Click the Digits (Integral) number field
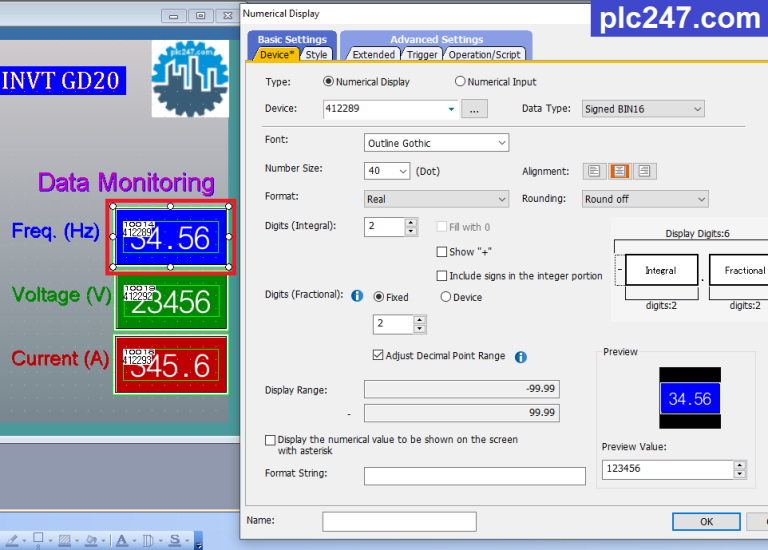 coord(384,226)
